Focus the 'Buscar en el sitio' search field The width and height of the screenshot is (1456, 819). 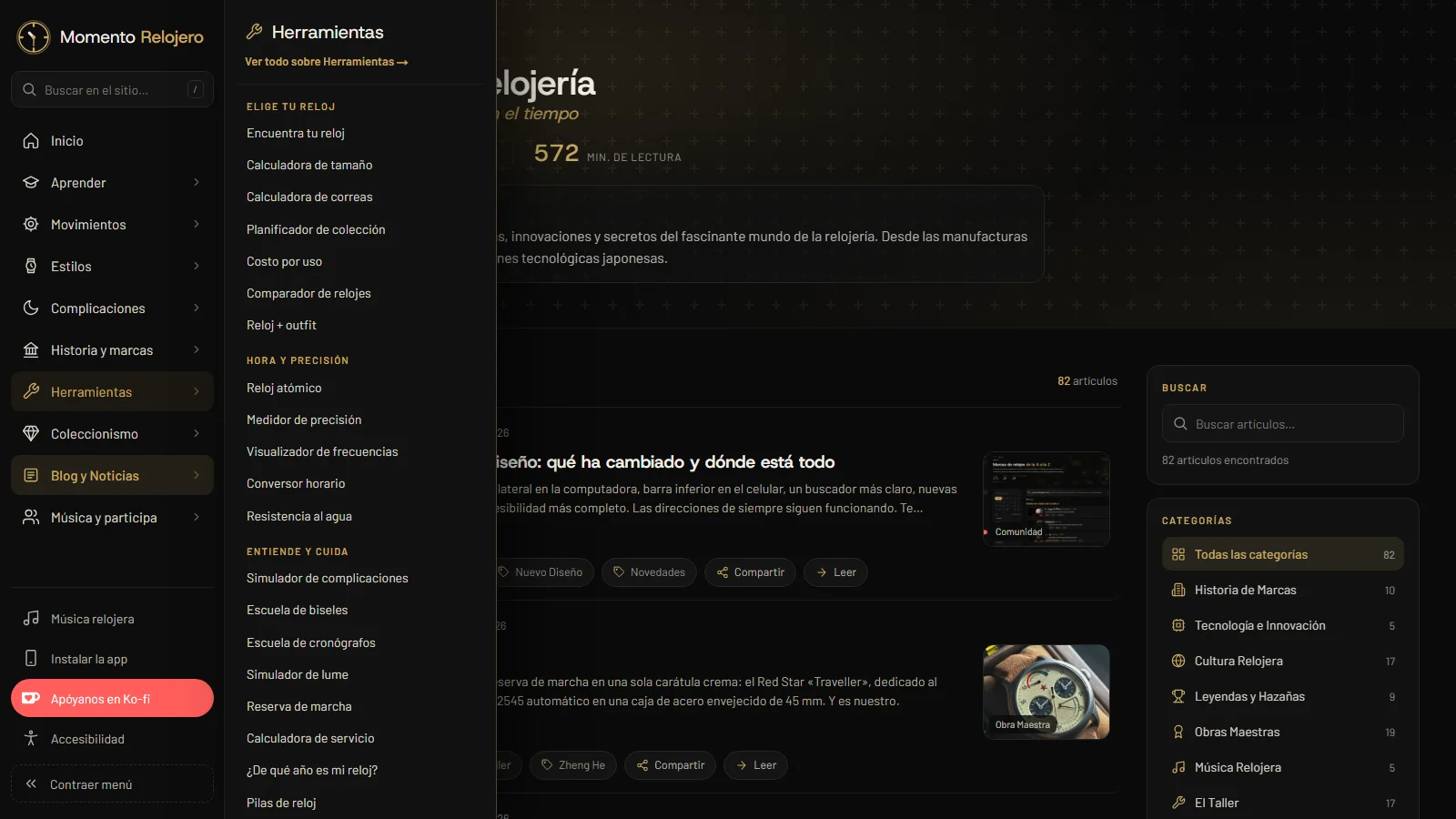pos(112,90)
